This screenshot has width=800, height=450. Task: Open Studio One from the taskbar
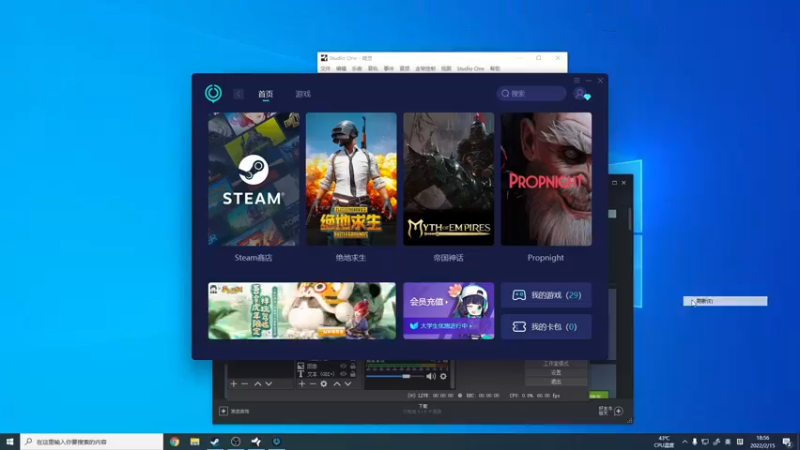[256, 441]
